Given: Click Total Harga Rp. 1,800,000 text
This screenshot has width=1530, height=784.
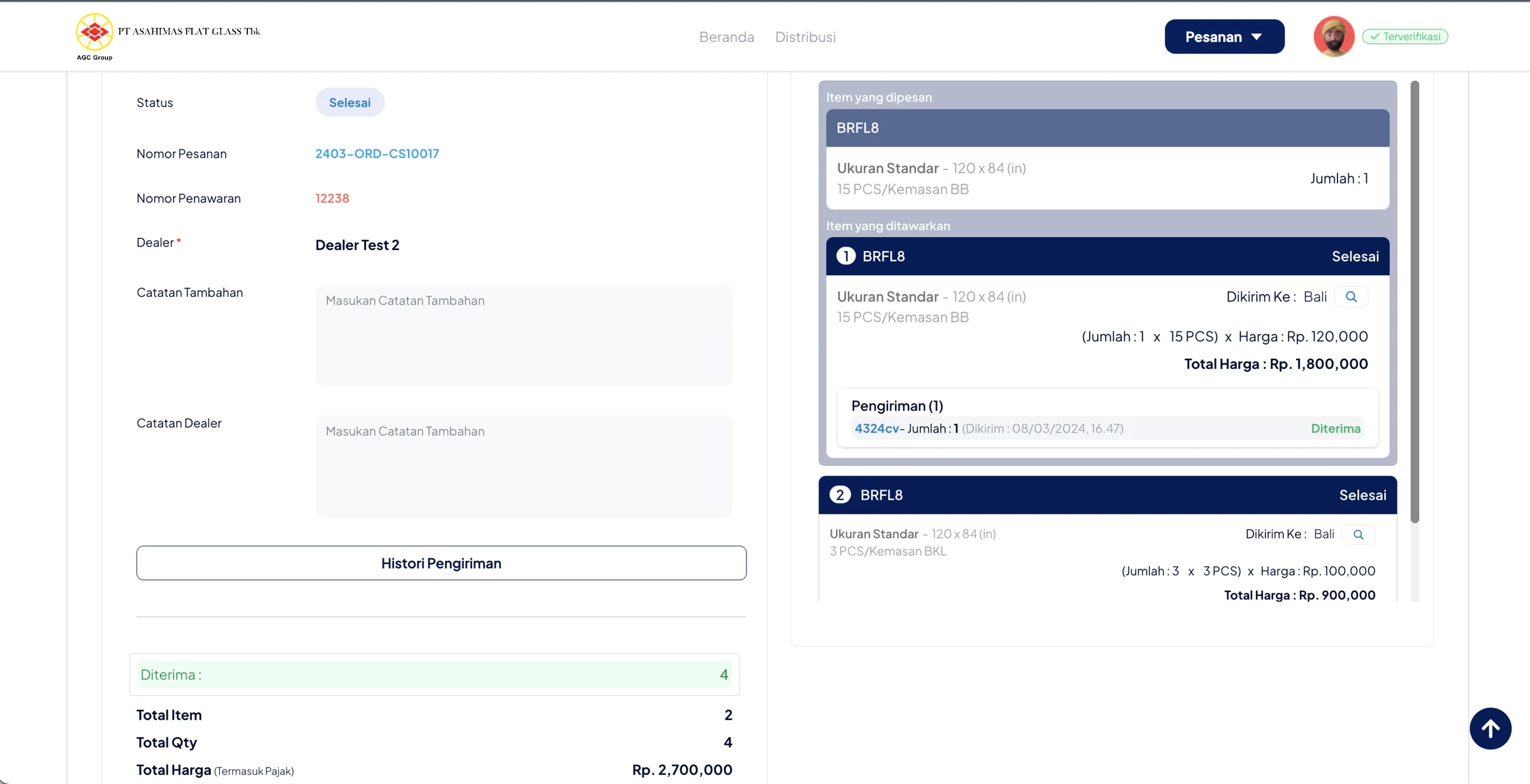Looking at the screenshot, I should [x=1276, y=364].
